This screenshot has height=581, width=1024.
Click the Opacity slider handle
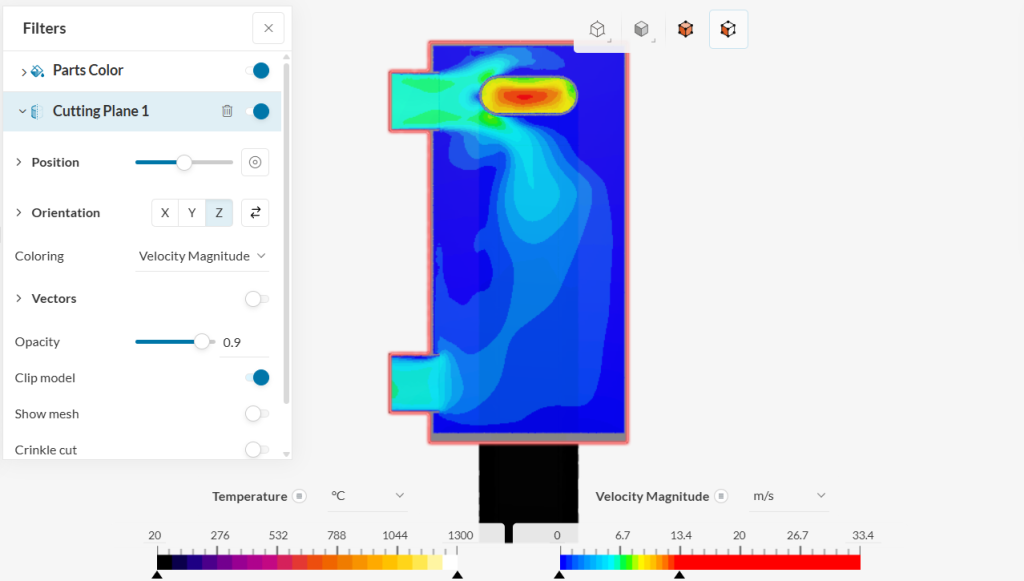tap(202, 342)
